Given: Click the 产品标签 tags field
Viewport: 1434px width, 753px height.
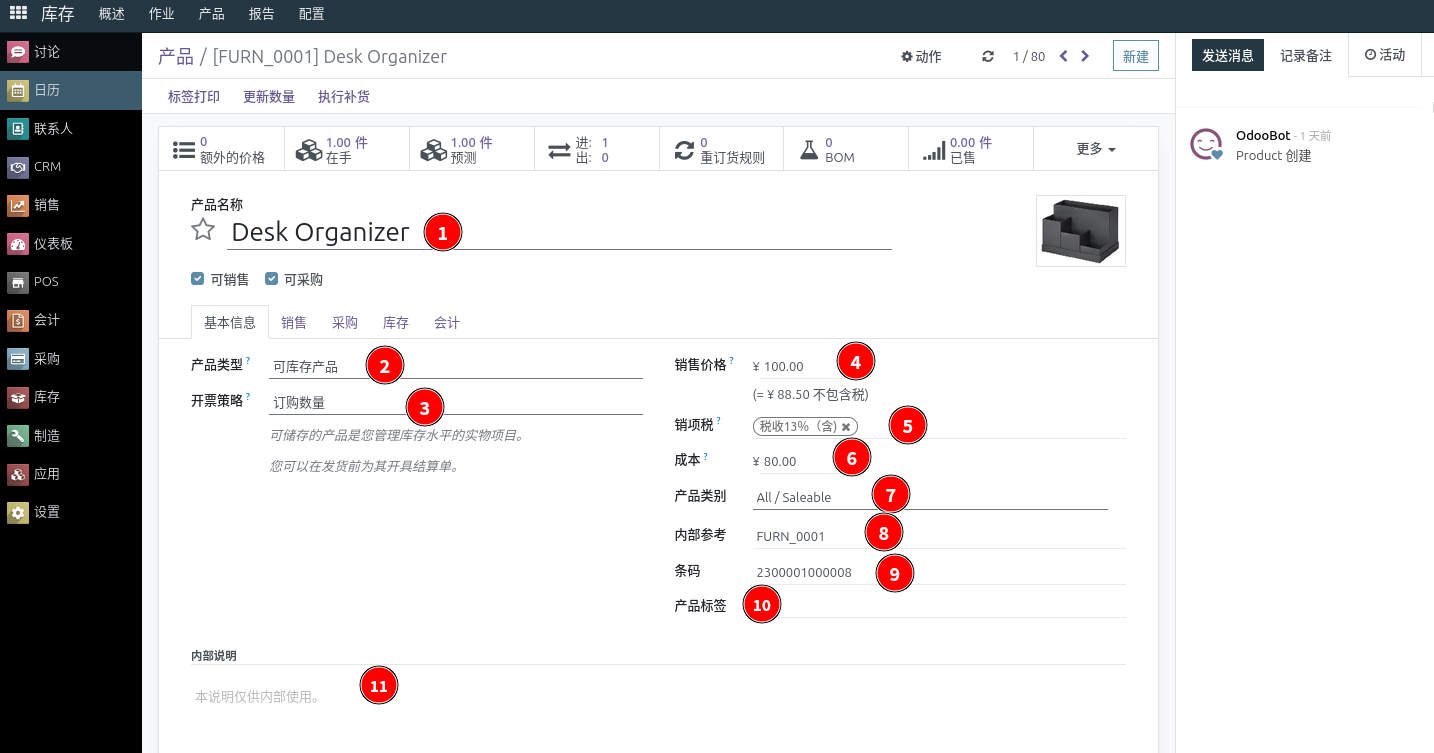Looking at the screenshot, I should click(940, 605).
